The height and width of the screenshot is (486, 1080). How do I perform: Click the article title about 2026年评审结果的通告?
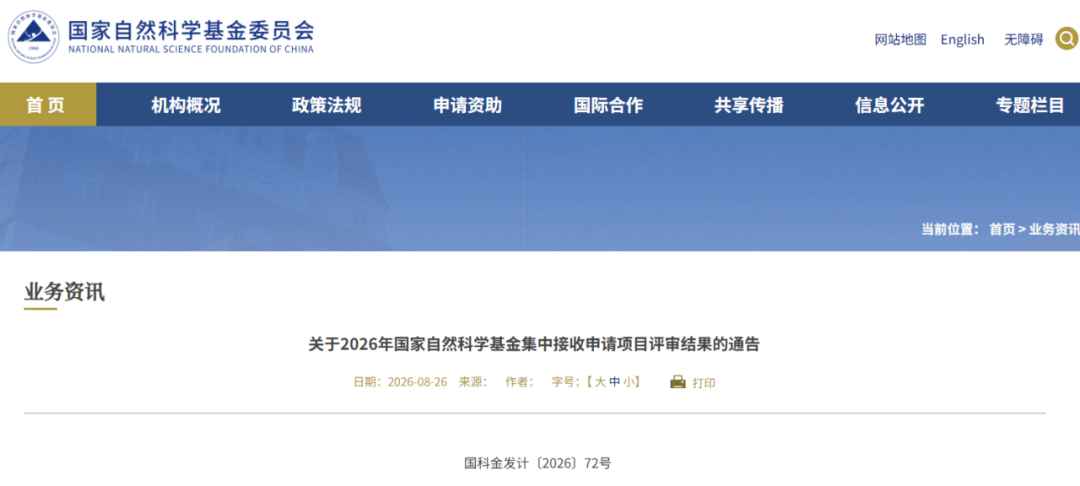pos(534,344)
